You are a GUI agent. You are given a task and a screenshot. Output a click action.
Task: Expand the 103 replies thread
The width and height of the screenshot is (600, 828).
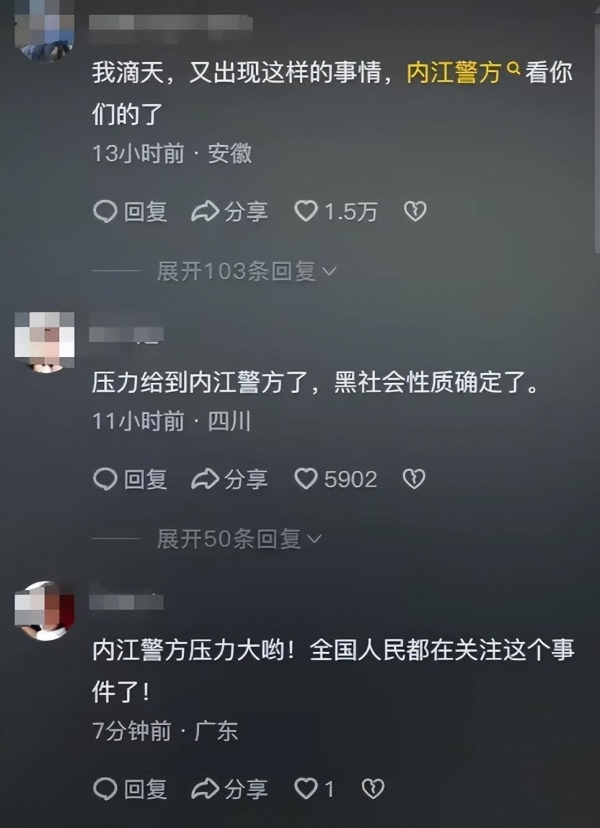coord(247,271)
